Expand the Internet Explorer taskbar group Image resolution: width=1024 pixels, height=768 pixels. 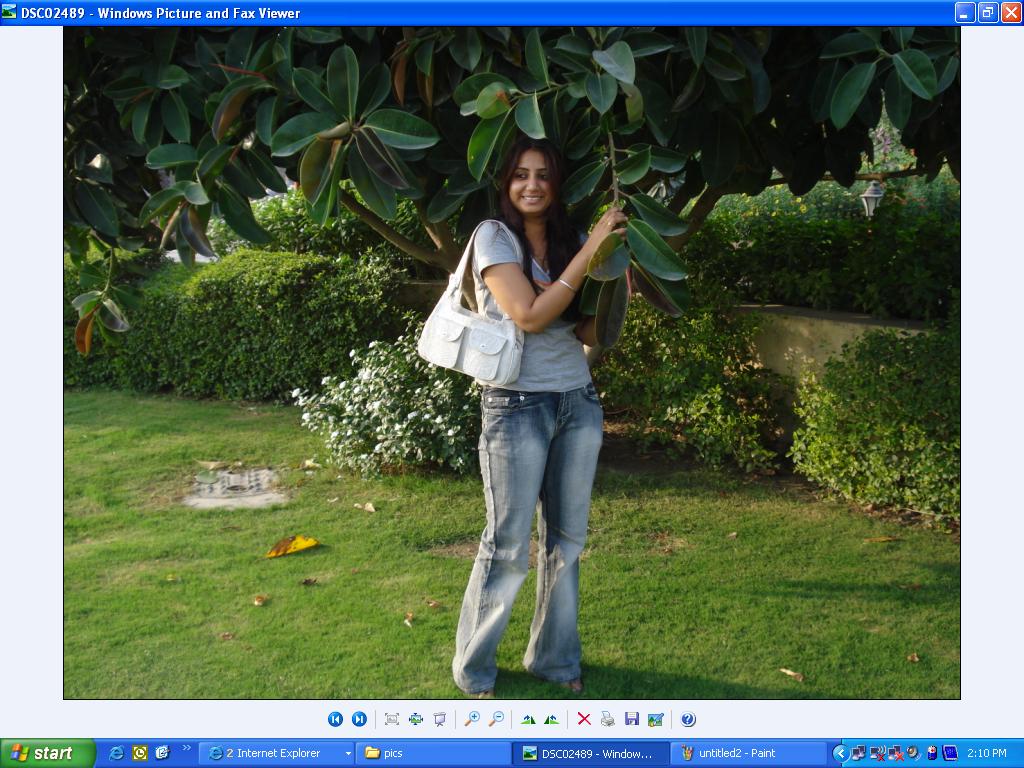coord(348,754)
